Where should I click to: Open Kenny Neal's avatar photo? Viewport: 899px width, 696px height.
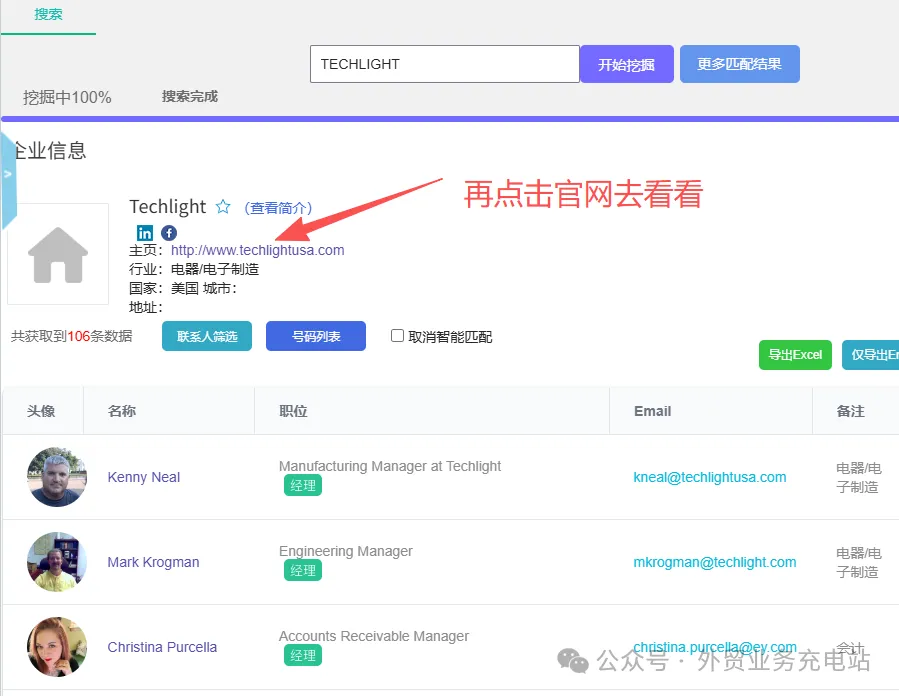click(57, 477)
